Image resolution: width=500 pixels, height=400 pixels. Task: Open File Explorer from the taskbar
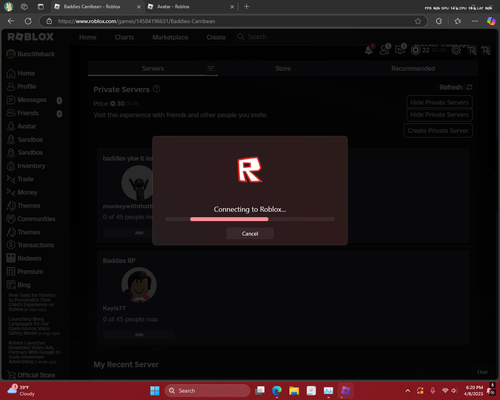coord(294,390)
